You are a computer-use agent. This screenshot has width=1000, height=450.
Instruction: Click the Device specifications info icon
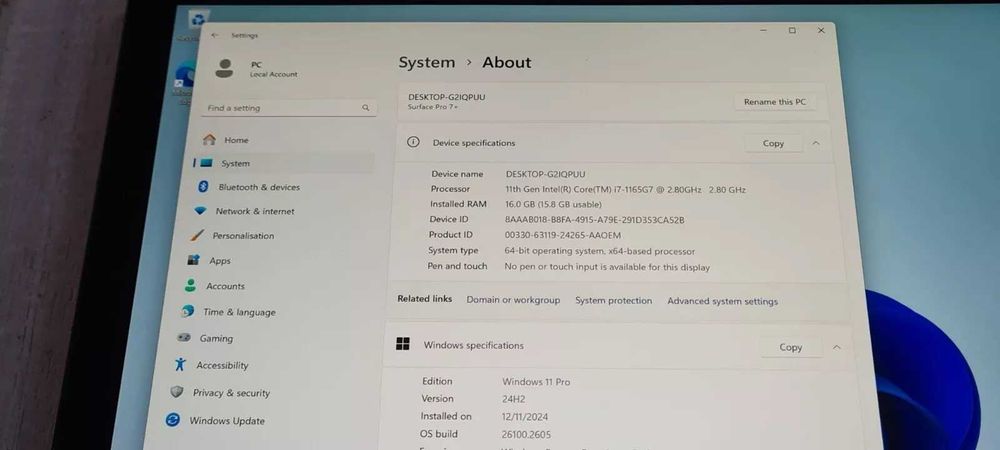413,142
